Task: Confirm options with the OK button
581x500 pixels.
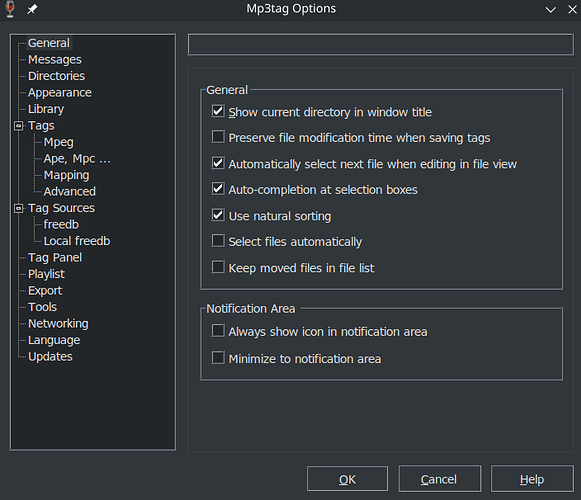Action: click(x=347, y=479)
